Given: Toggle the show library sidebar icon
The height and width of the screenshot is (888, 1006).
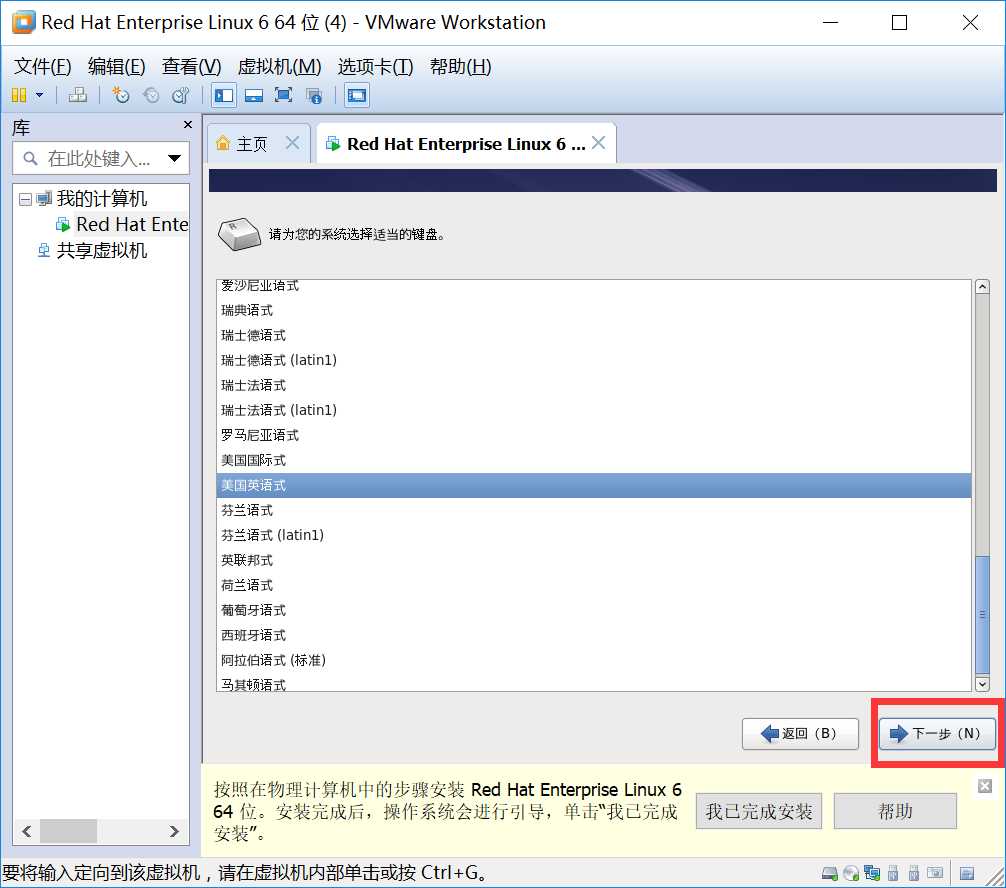Looking at the screenshot, I should (224, 96).
